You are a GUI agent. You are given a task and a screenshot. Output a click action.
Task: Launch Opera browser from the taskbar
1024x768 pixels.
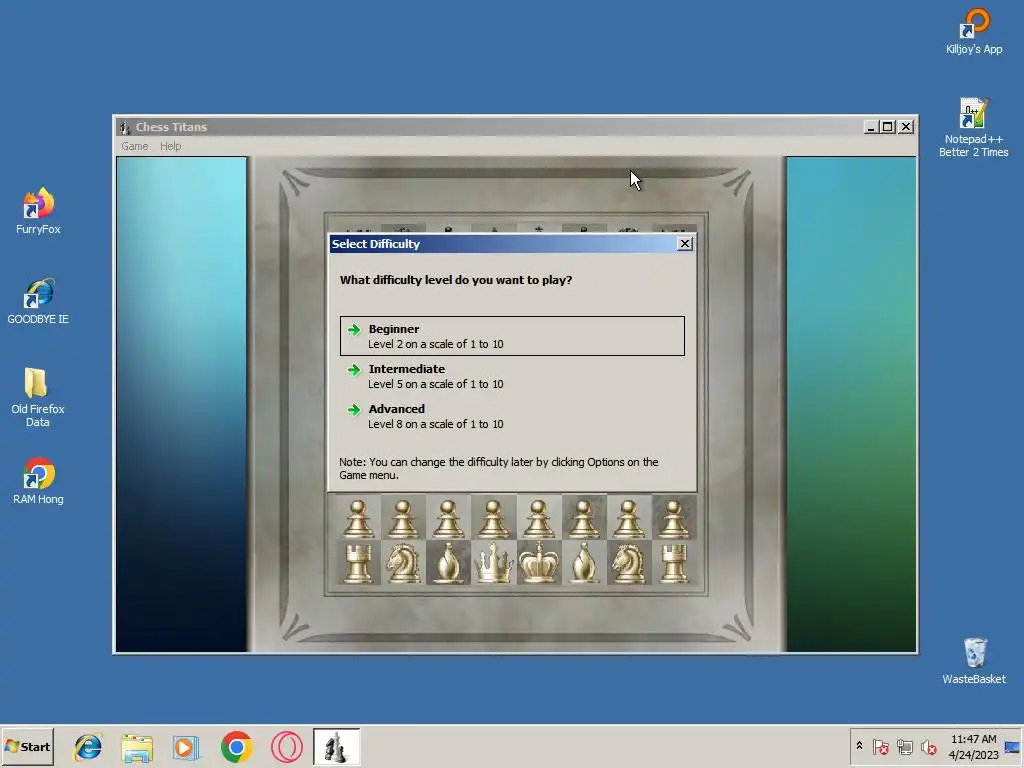tap(287, 747)
